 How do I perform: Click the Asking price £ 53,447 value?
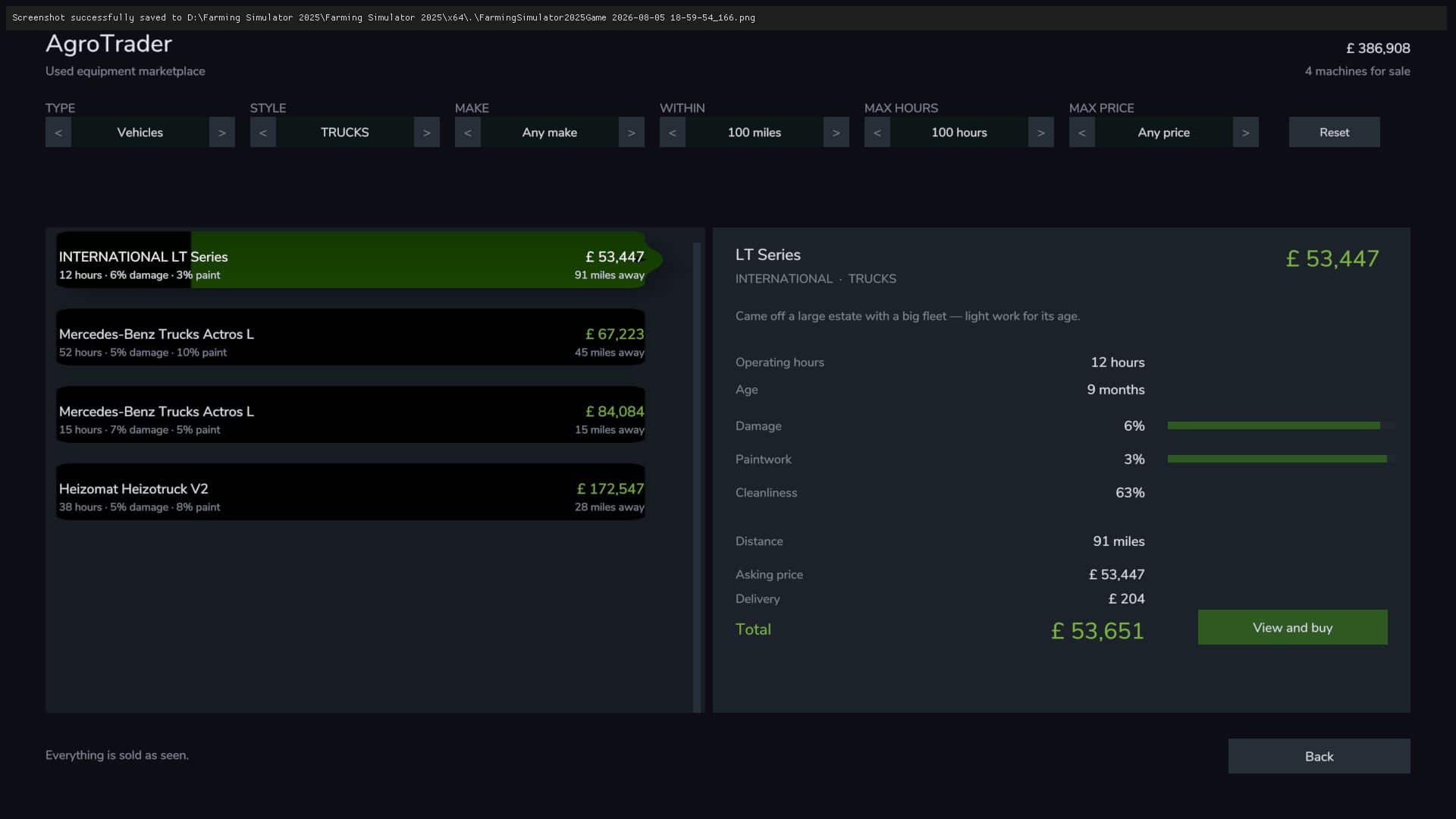1117,575
